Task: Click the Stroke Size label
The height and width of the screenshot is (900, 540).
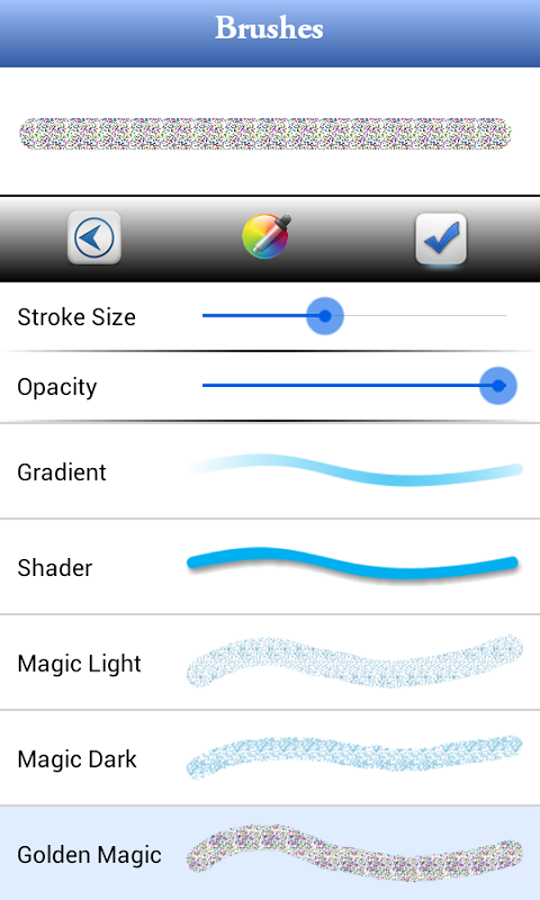Action: pyautogui.click(x=76, y=317)
